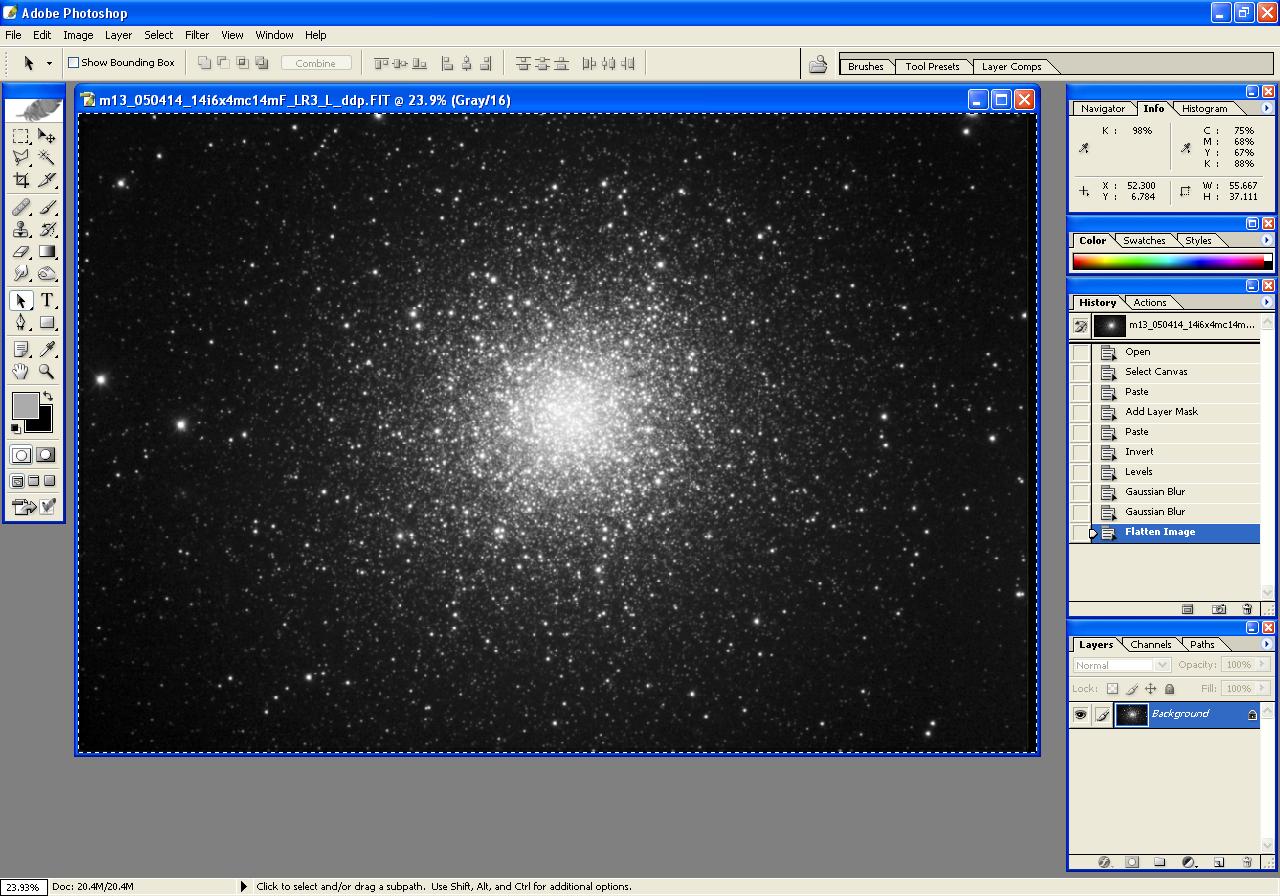The image size is (1280, 896).
Task: Activate the Zoom magnifier tool
Action: (x=47, y=372)
